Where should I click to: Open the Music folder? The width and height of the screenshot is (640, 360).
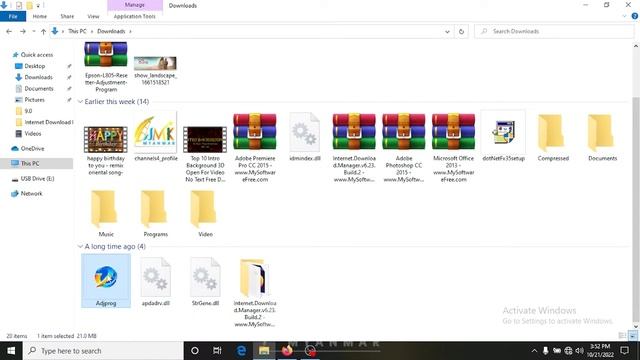[x=106, y=213]
